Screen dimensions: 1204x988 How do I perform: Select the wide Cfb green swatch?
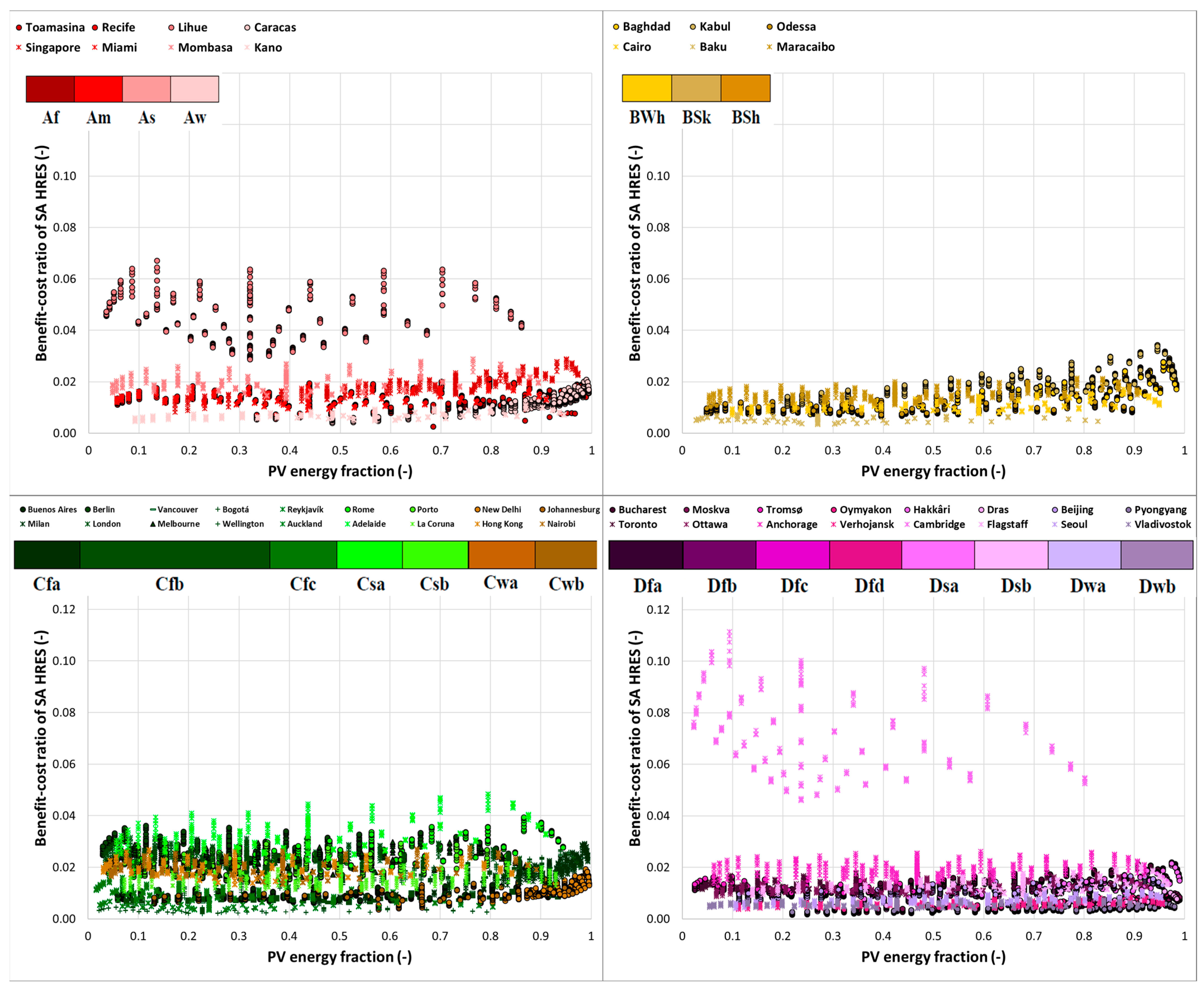click(x=175, y=555)
